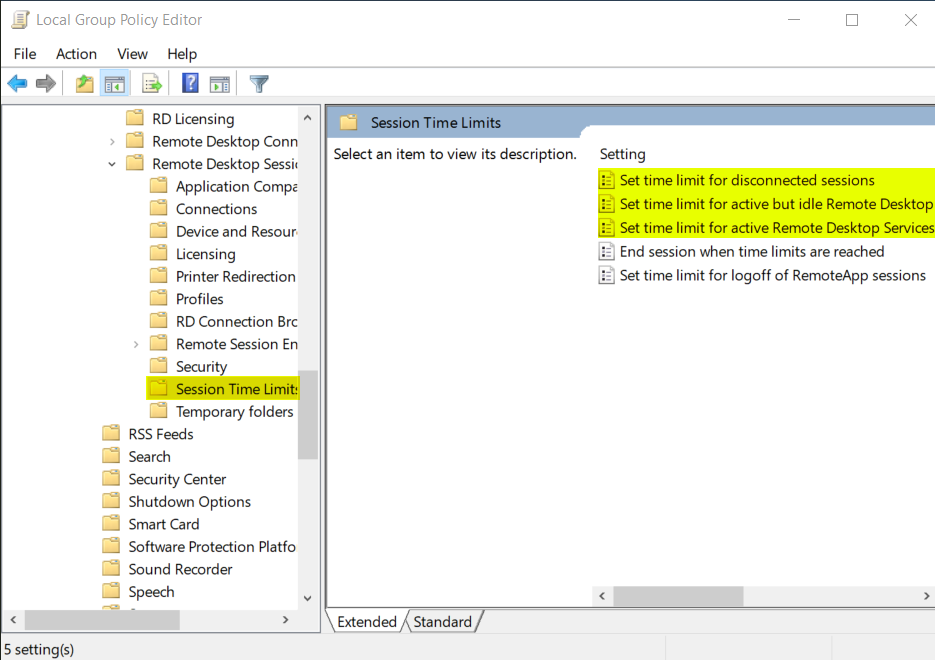Switch to the Standard tab
935x660 pixels.
[x=442, y=622]
